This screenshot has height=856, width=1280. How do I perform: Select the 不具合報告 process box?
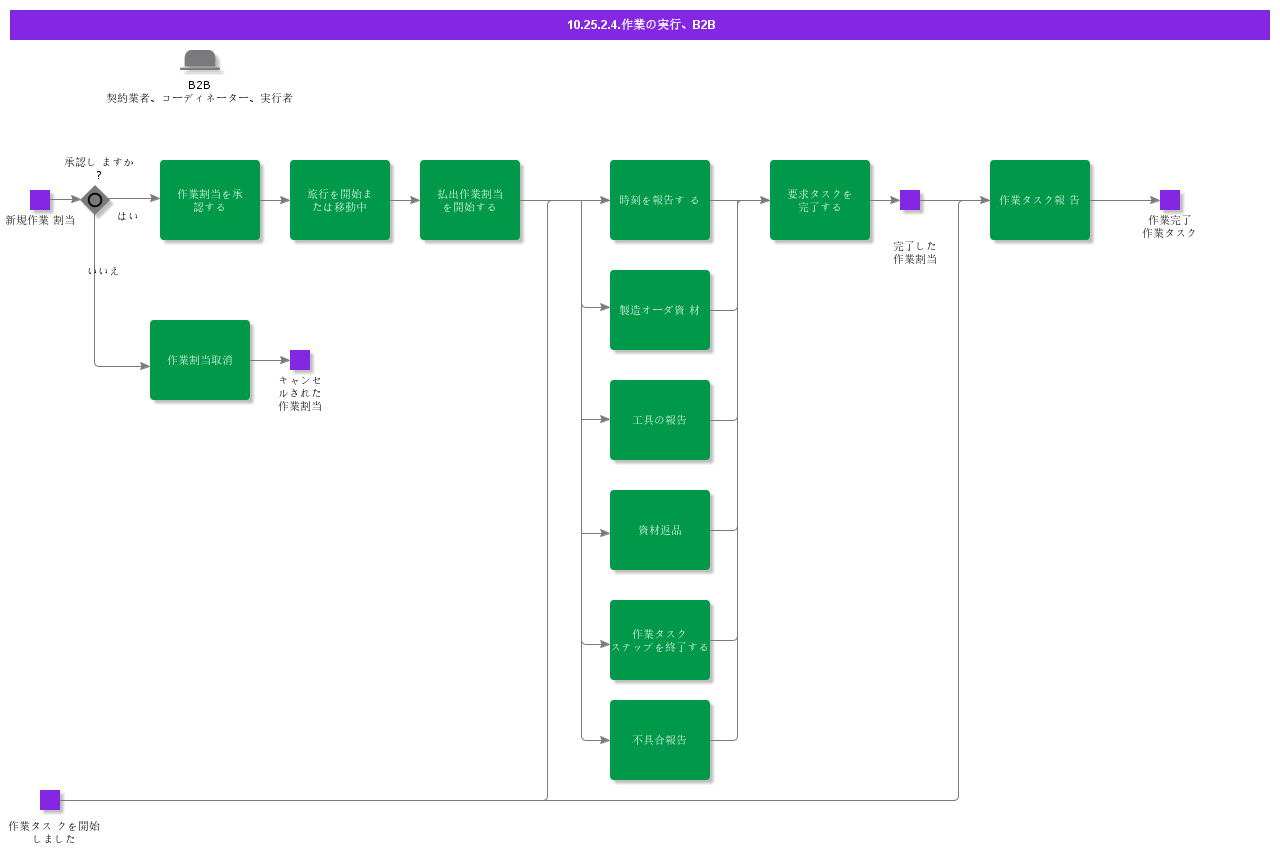click(x=660, y=740)
